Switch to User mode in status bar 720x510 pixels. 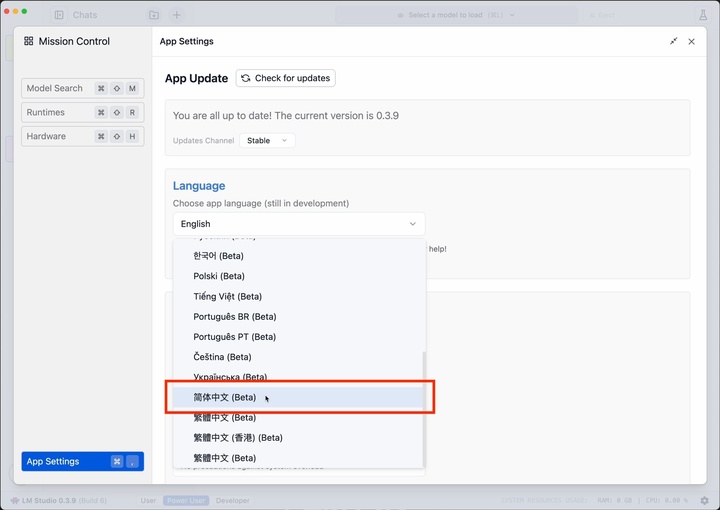point(148,500)
